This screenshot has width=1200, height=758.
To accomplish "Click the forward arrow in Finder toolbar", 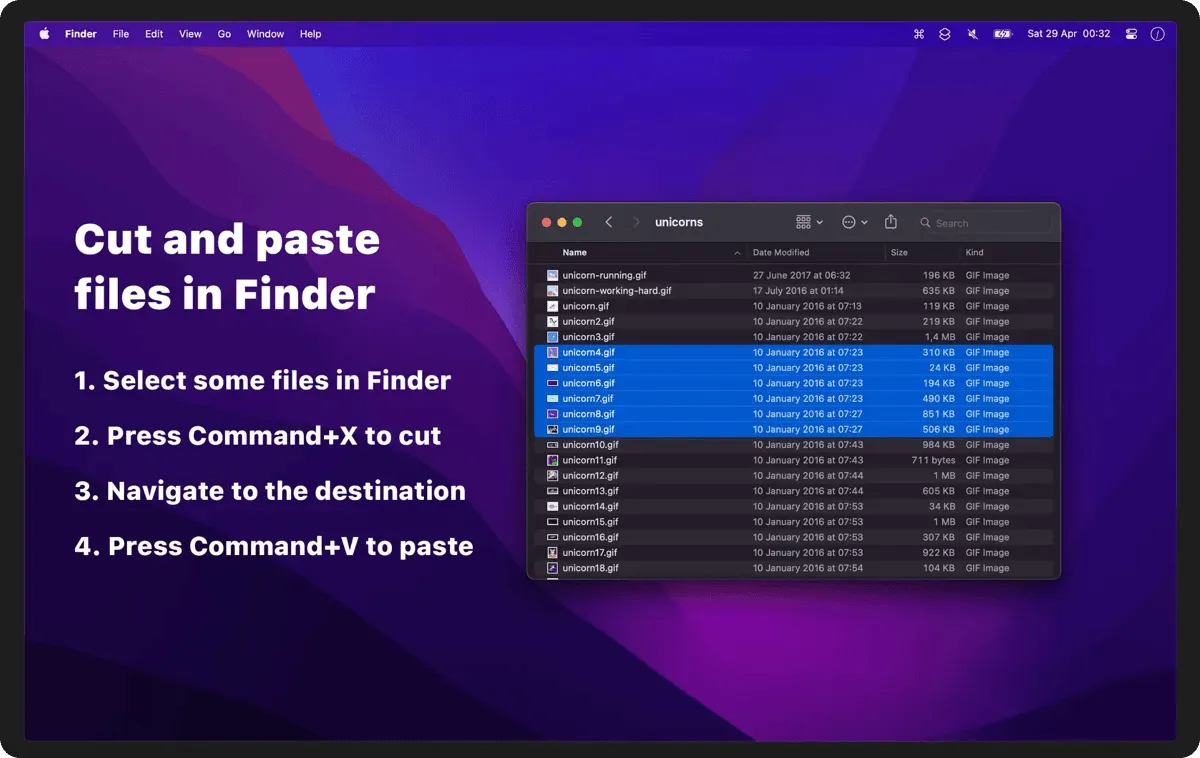I will (x=636, y=222).
